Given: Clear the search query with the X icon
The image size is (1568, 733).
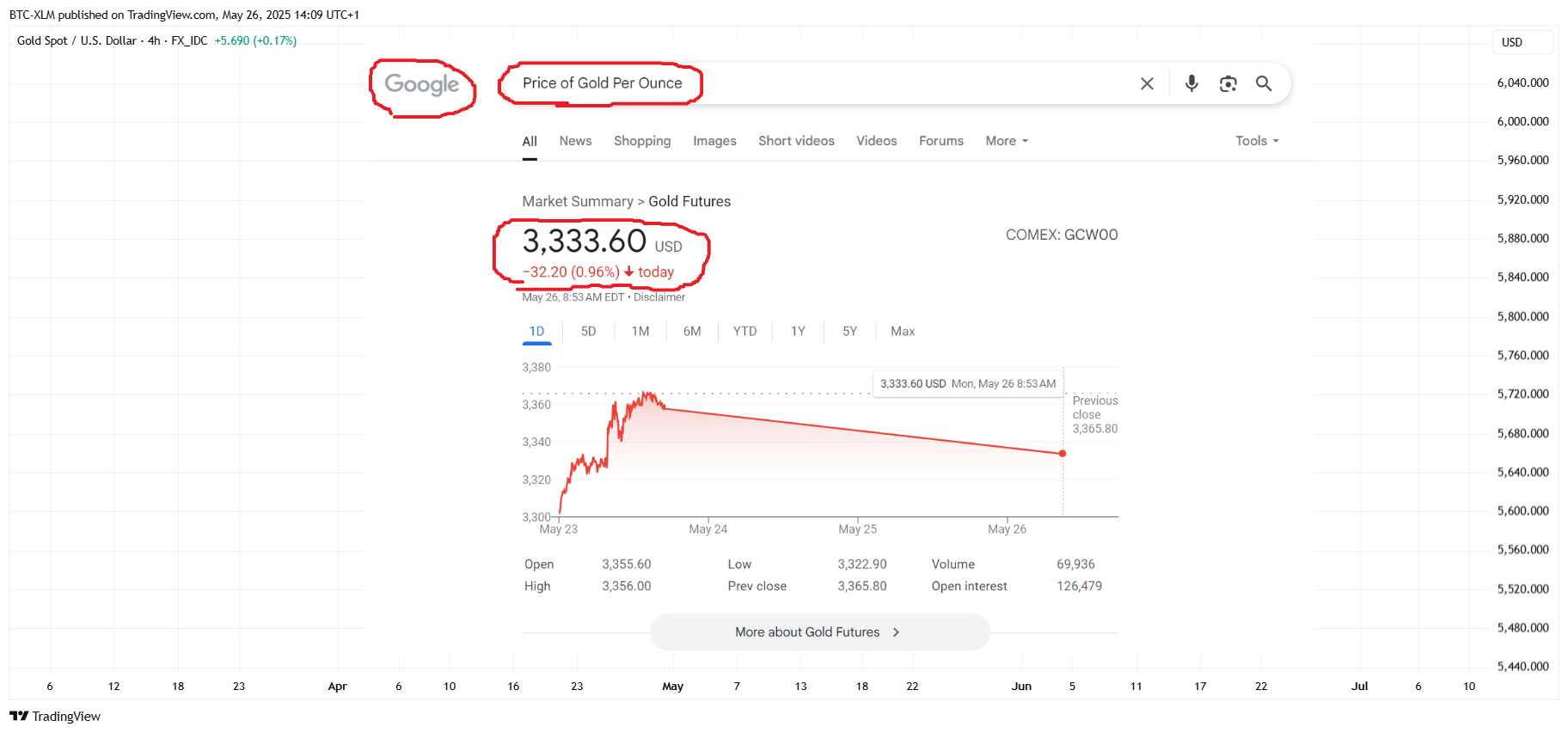Looking at the screenshot, I should [x=1147, y=83].
